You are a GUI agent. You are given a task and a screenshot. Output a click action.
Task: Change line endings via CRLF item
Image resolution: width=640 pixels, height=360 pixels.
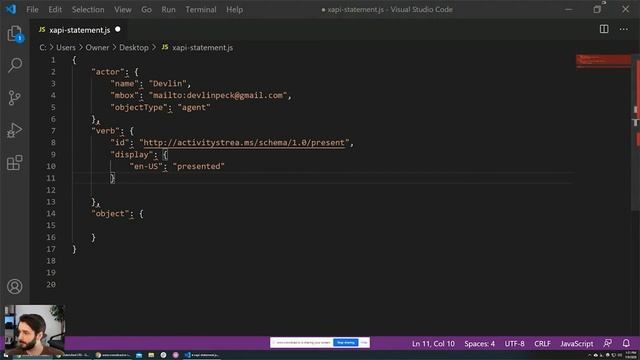point(542,344)
